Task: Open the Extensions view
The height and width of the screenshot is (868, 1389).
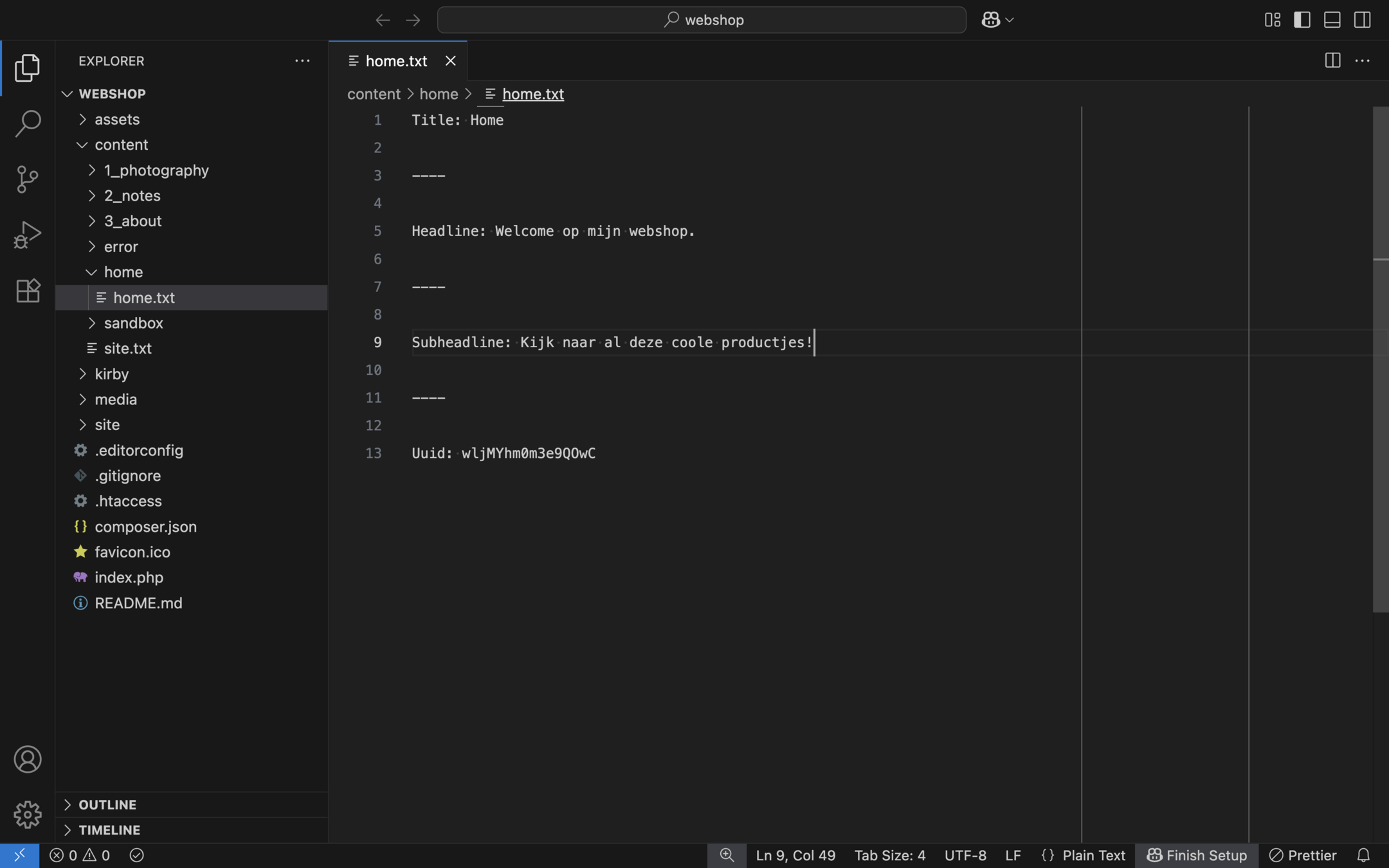Action: click(x=28, y=291)
